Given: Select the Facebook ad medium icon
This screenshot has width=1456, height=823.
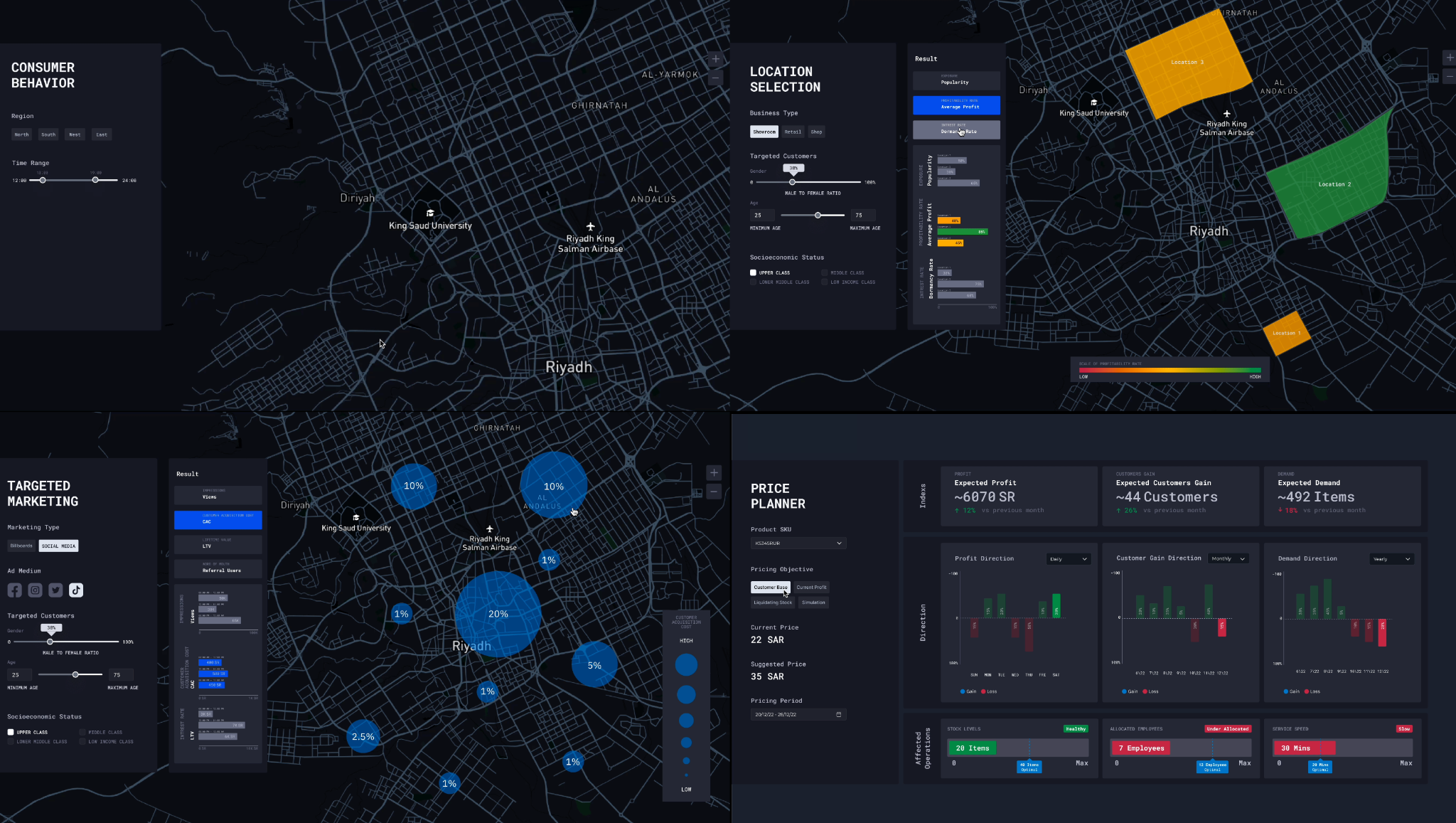Looking at the screenshot, I should click(14, 590).
